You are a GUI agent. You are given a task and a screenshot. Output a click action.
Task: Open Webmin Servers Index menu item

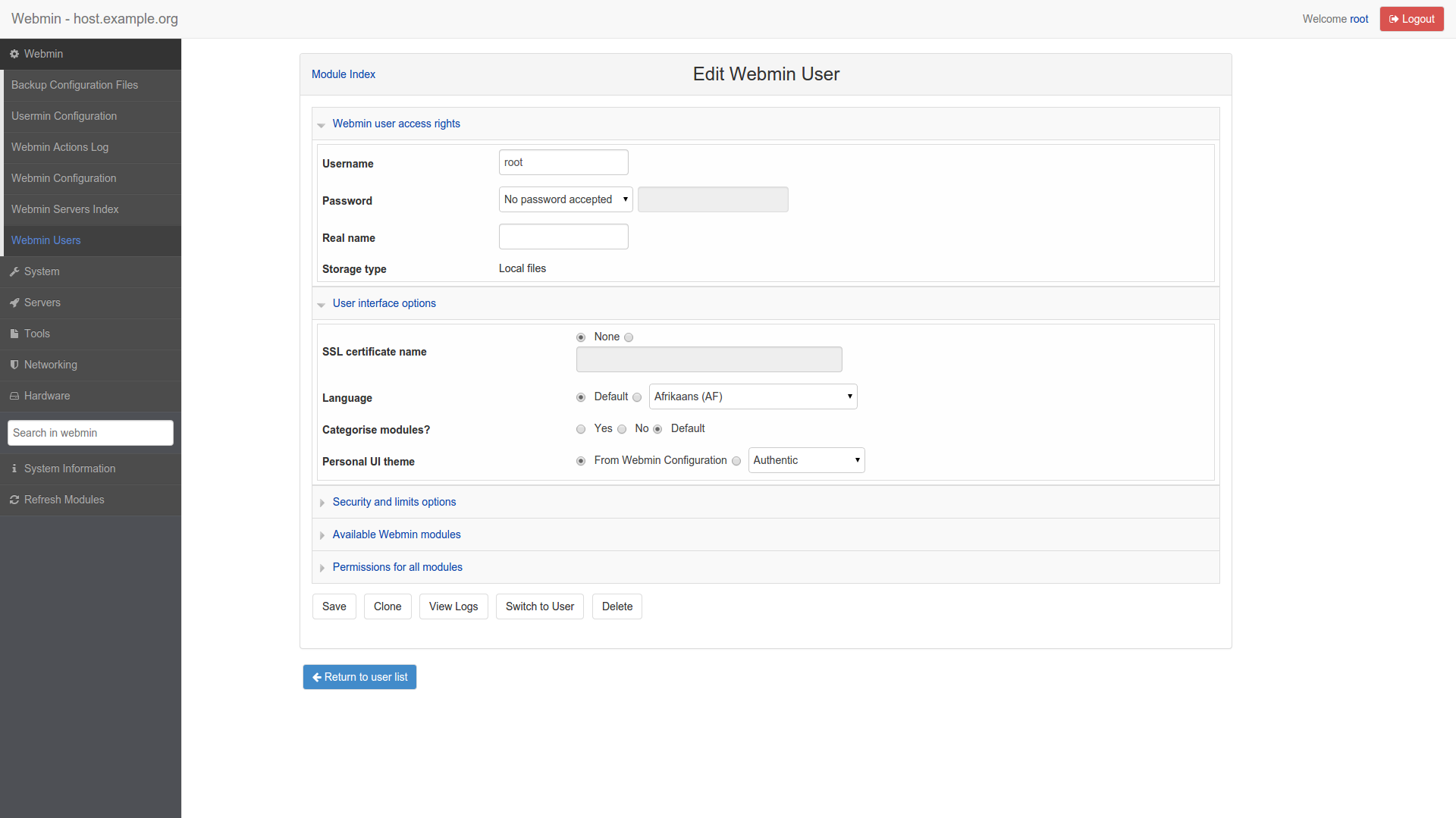92,209
